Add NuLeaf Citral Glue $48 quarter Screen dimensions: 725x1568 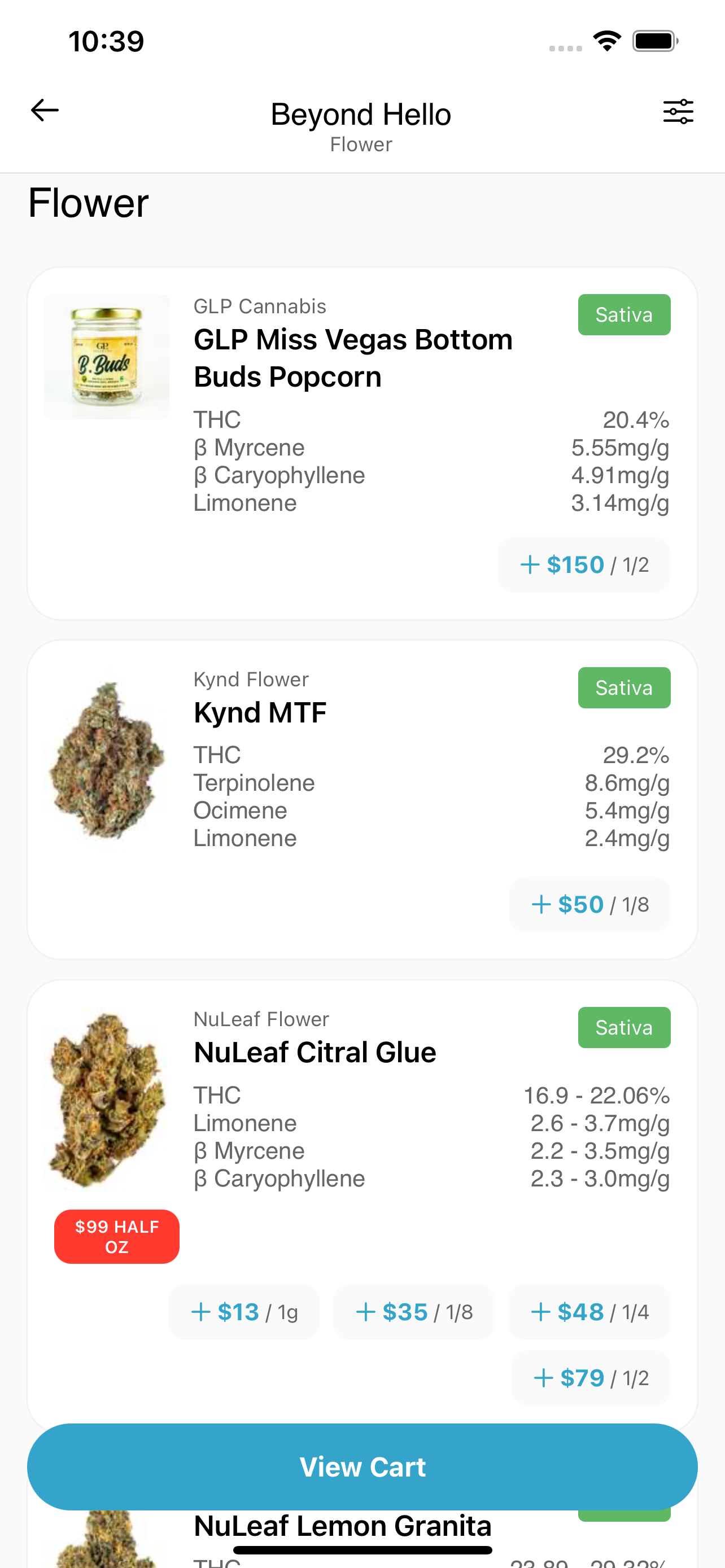point(589,1312)
